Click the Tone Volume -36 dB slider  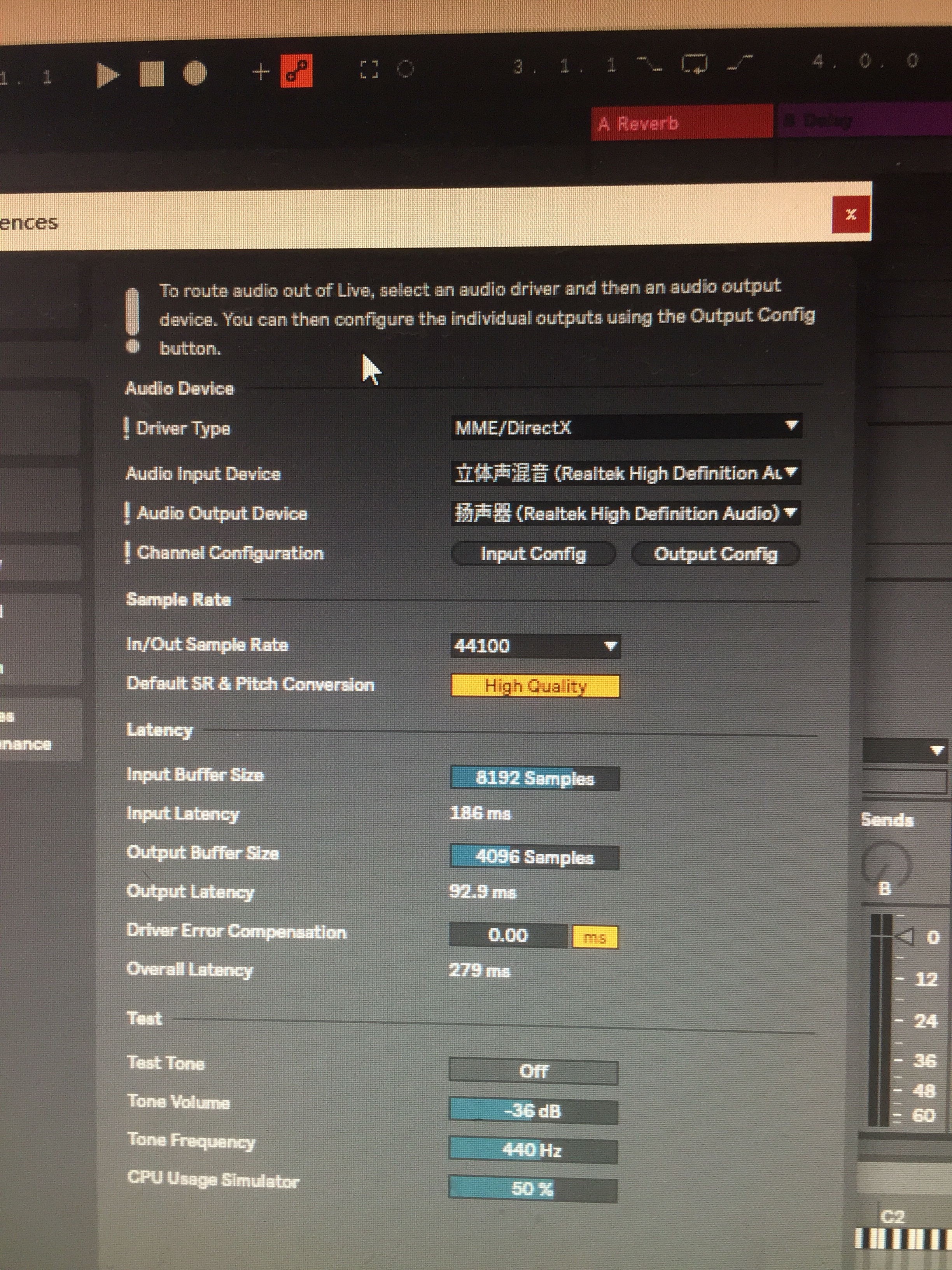click(x=533, y=1110)
